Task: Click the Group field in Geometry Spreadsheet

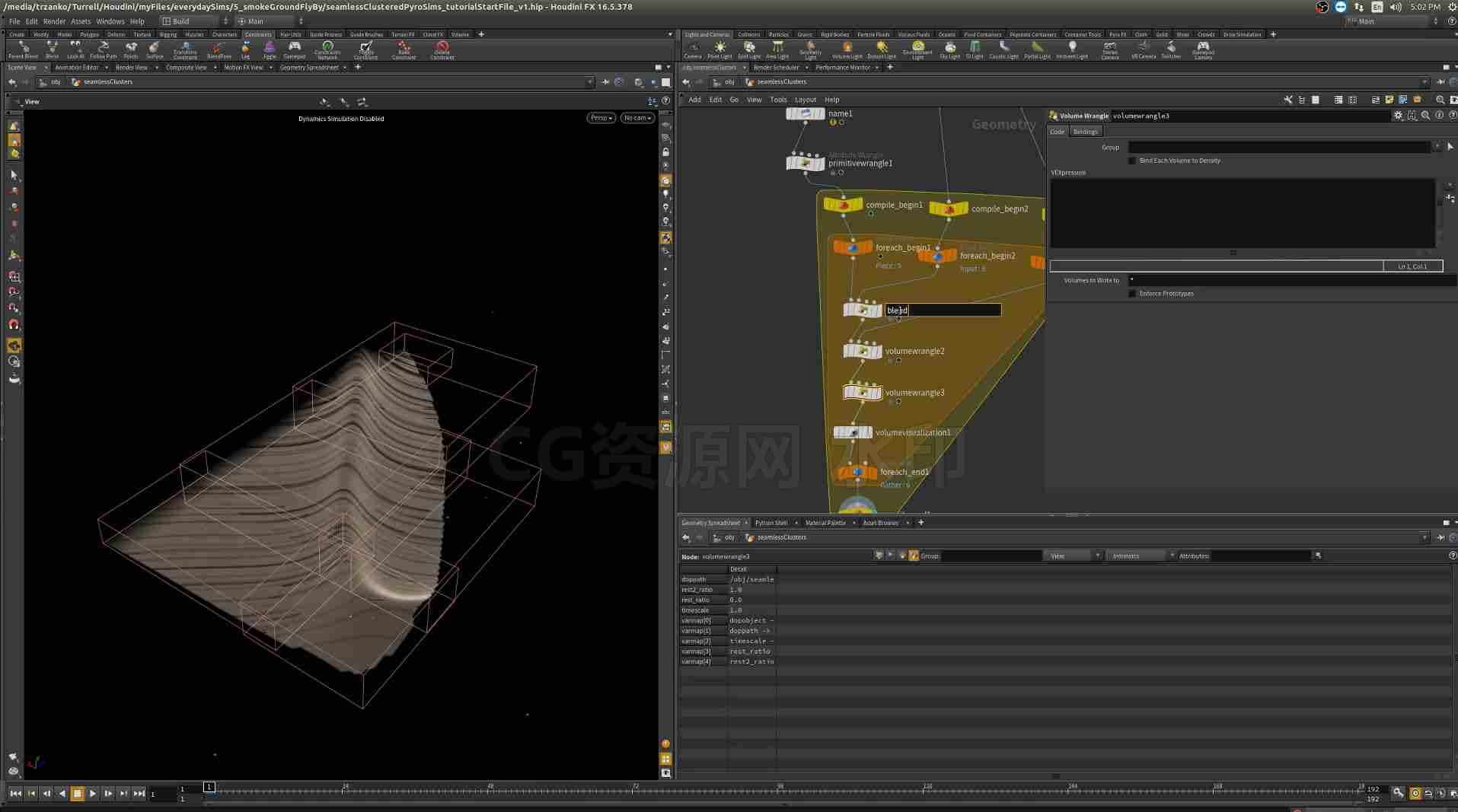Action: (991, 556)
